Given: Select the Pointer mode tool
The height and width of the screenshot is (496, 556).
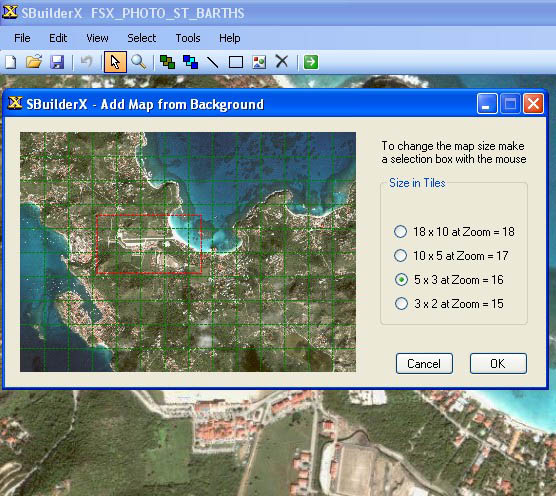Looking at the screenshot, I should [x=115, y=62].
